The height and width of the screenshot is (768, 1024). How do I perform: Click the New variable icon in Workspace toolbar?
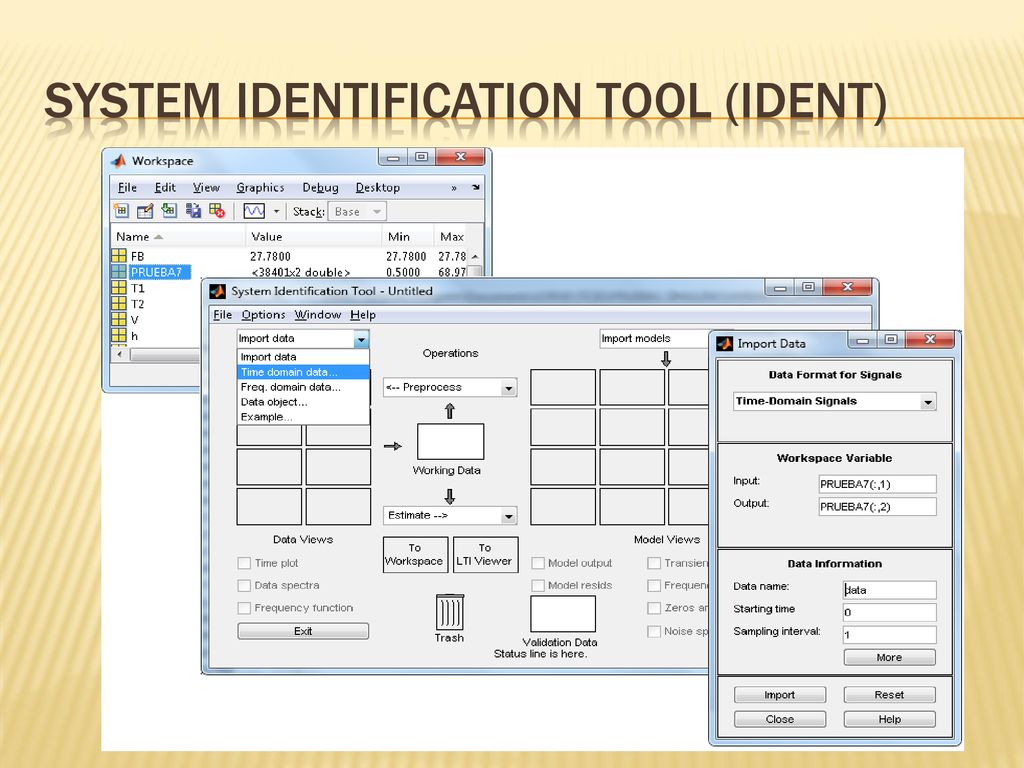tap(121, 210)
